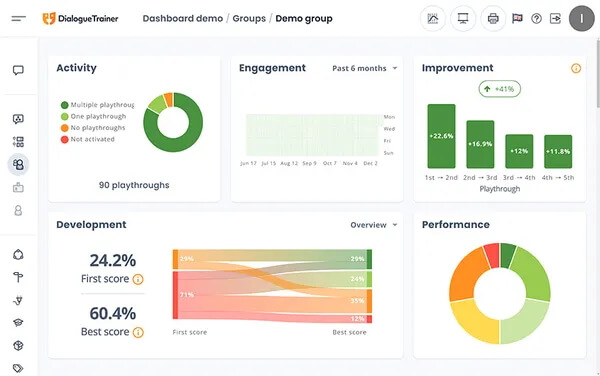
Task: Click the printer icon
Action: [x=493, y=18]
